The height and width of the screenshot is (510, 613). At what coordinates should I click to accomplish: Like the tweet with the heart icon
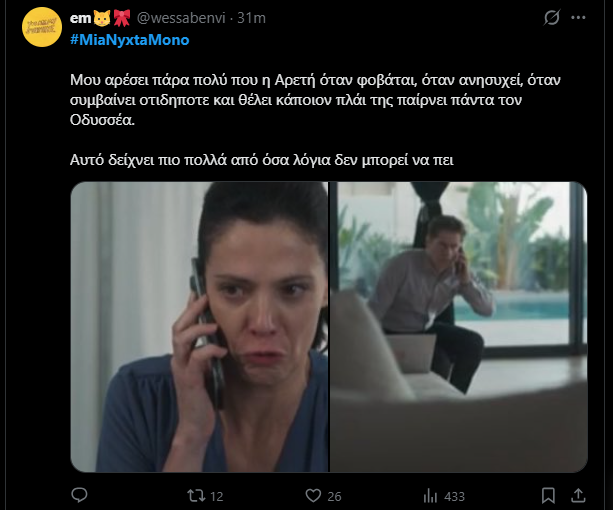click(x=313, y=494)
